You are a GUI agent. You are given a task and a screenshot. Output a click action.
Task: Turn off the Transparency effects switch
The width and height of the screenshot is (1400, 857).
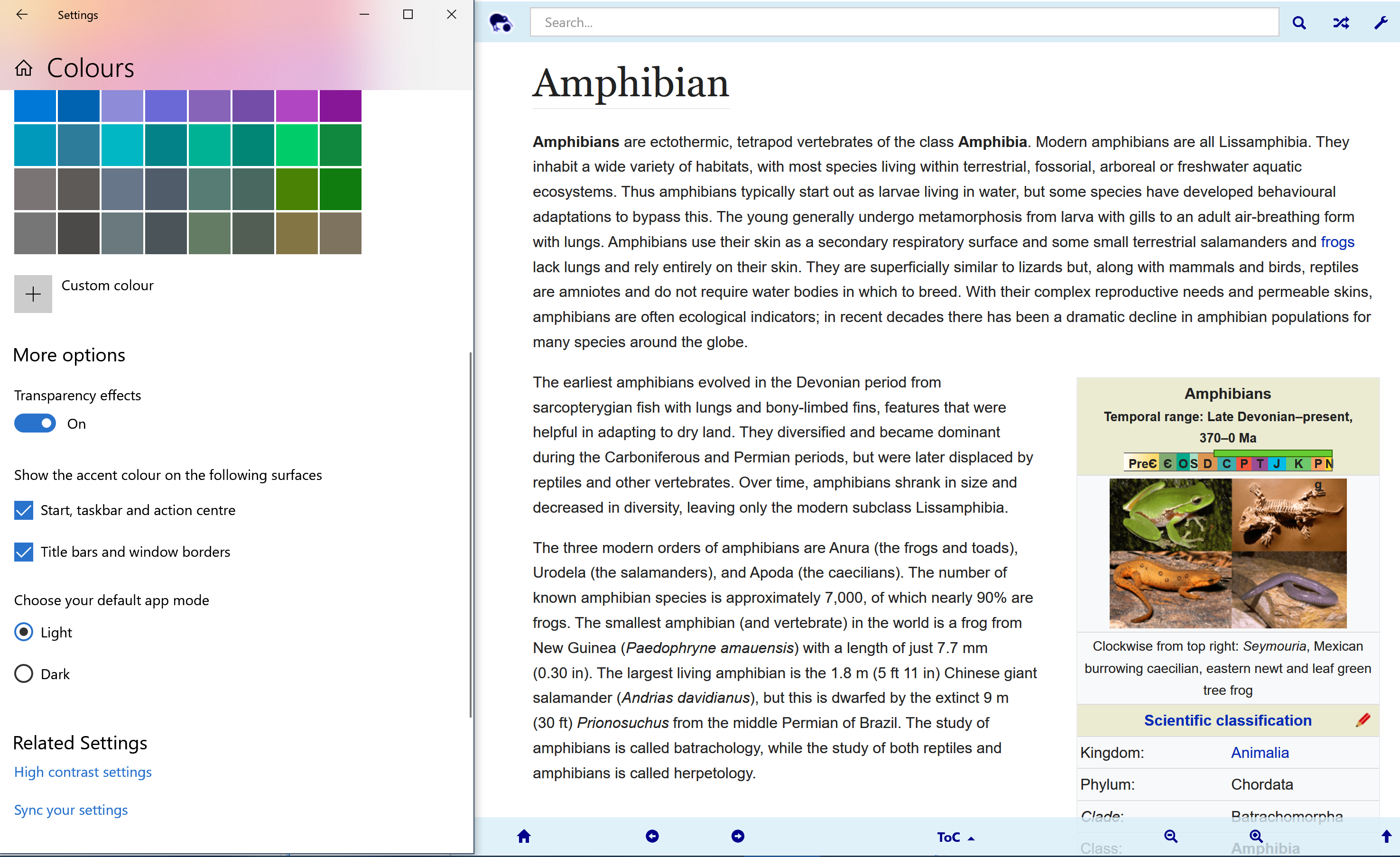(35, 423)
